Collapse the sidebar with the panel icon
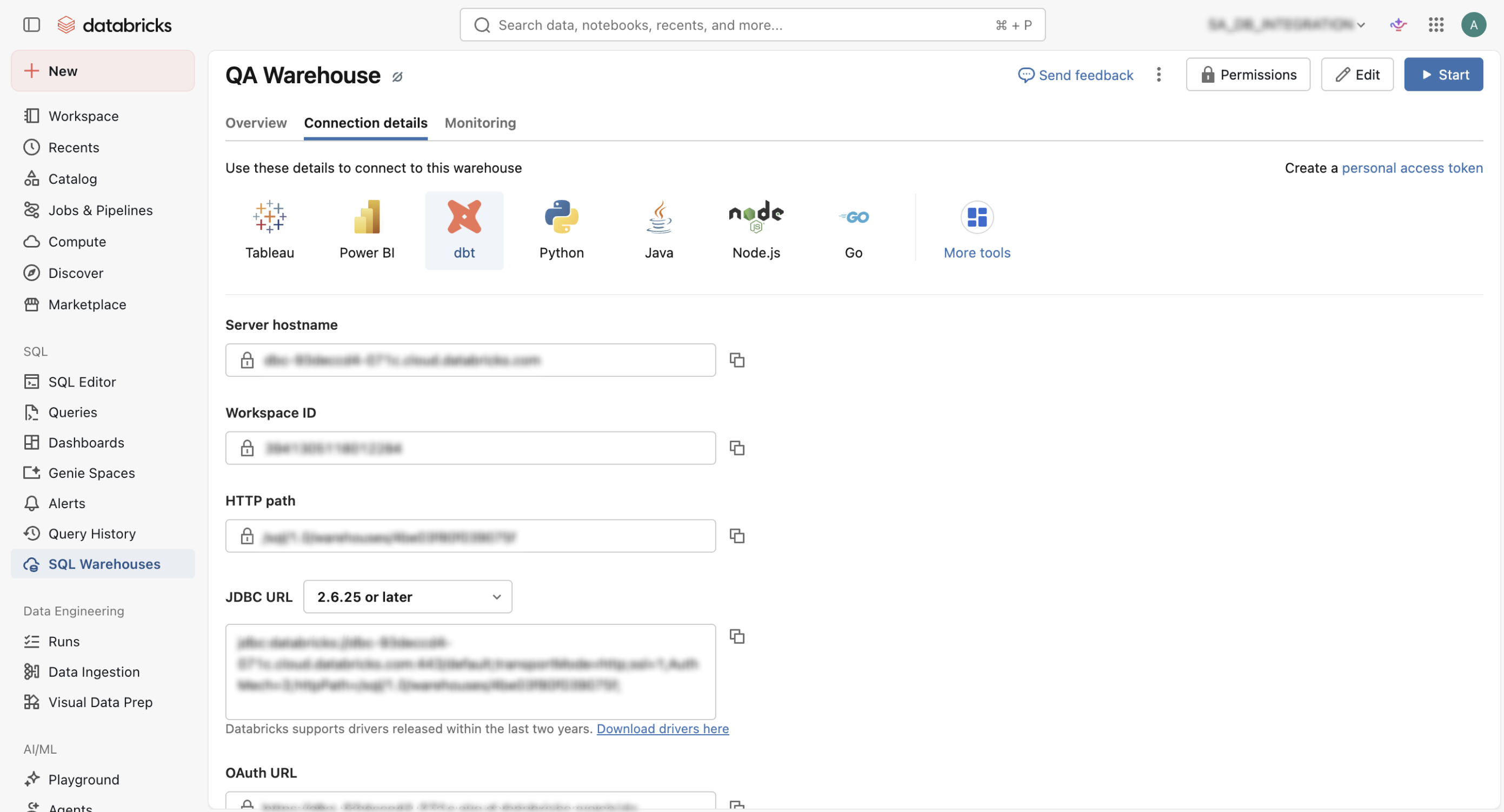The image size is (1504, 812). 31,24
